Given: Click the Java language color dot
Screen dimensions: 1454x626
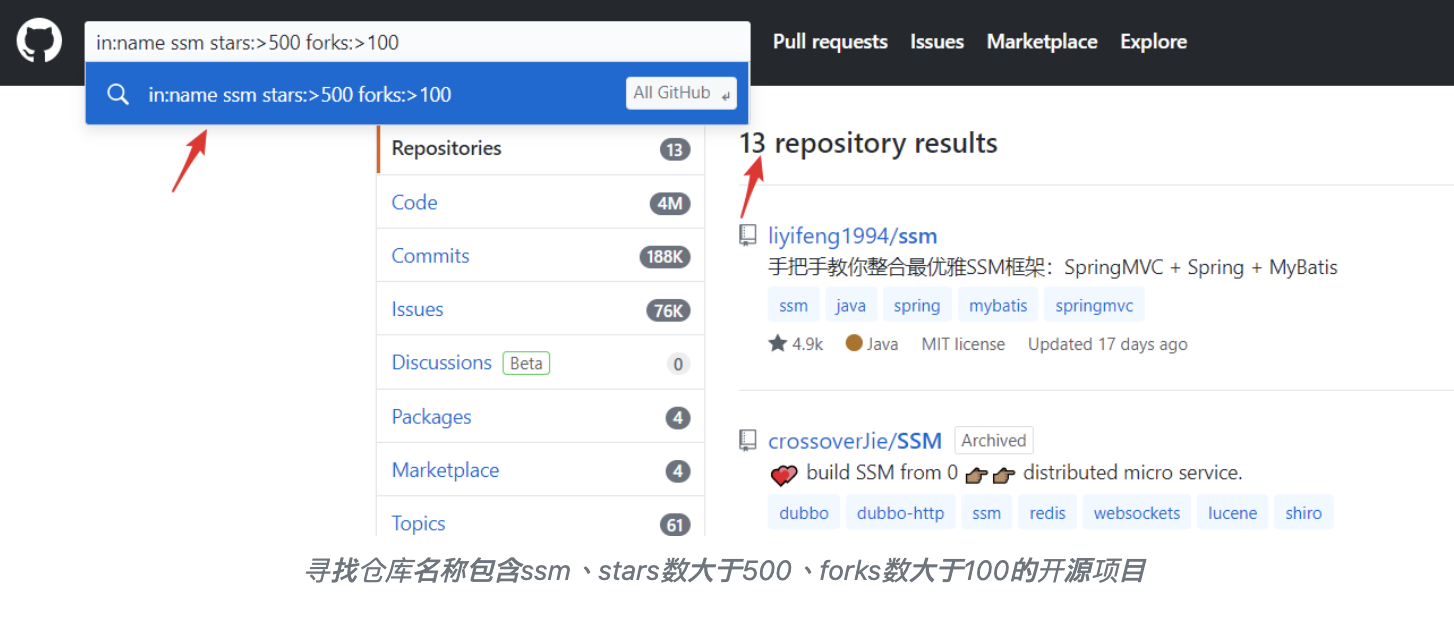Looking at the screenshot, I should [x=854, y=343].
